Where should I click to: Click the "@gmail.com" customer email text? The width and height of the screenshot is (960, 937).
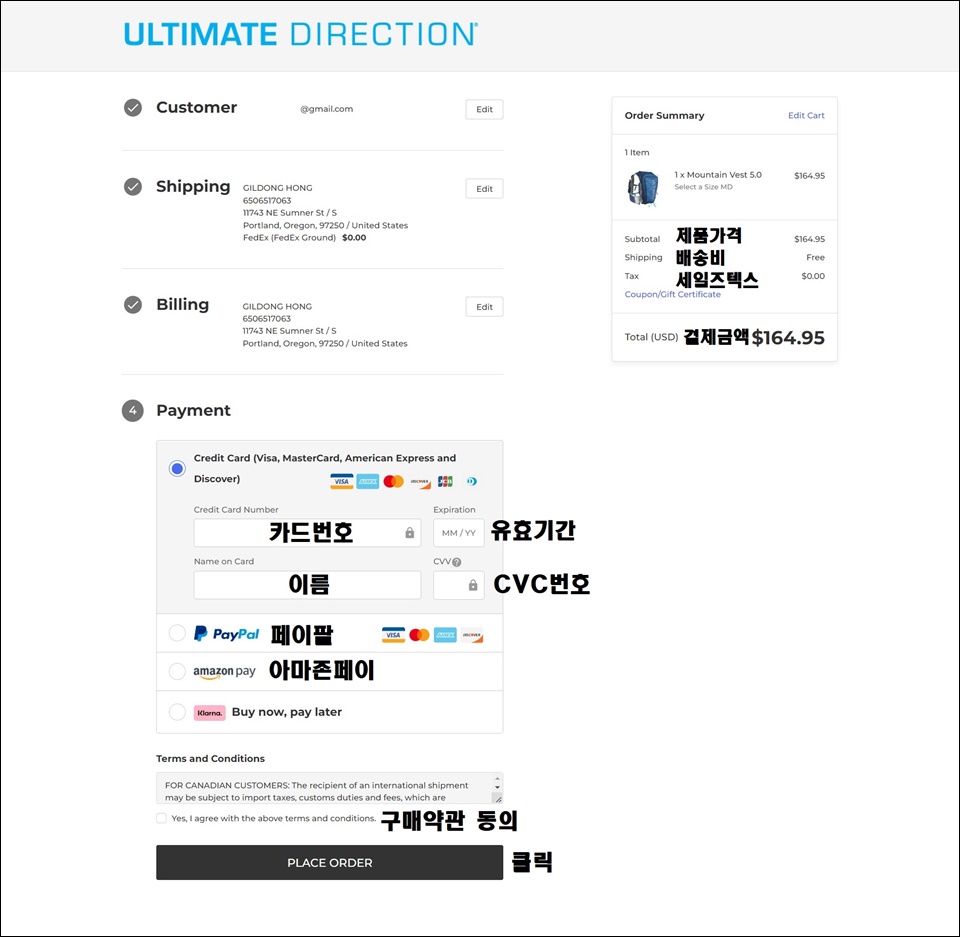pyautogui.click(x=326, y=109)
